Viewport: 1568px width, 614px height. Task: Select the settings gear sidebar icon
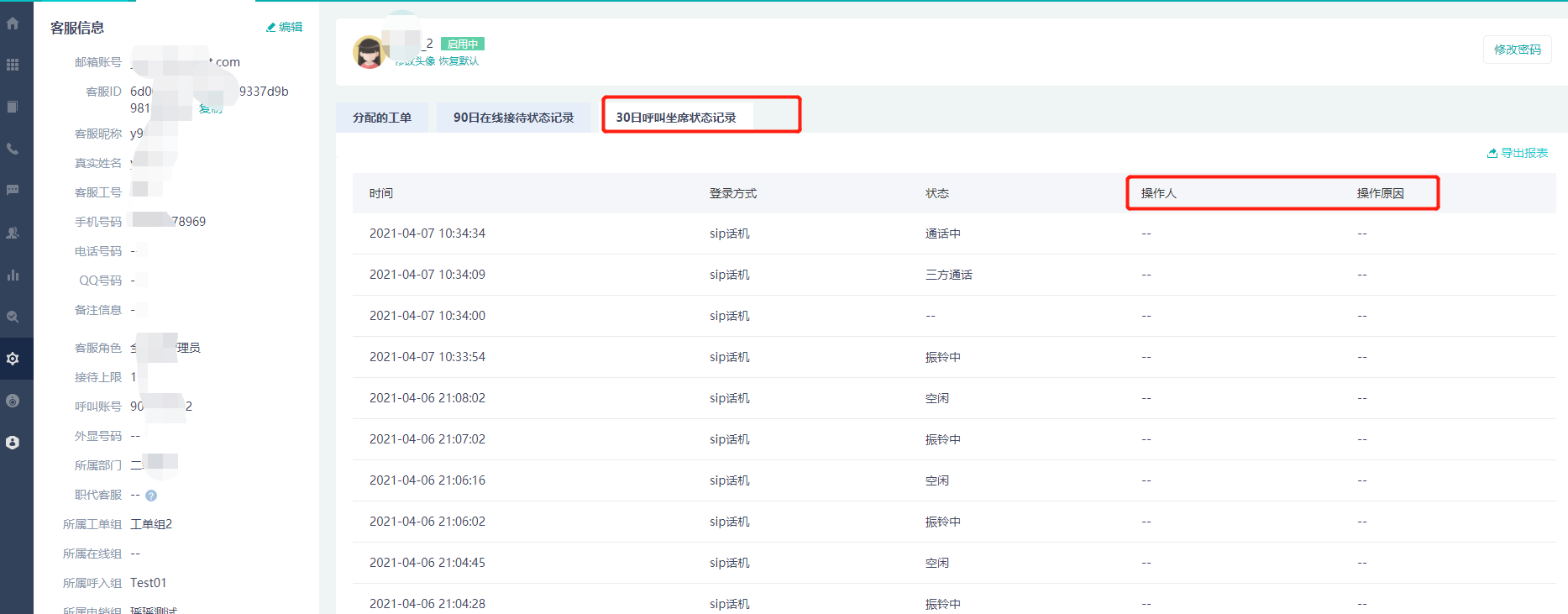13,359
